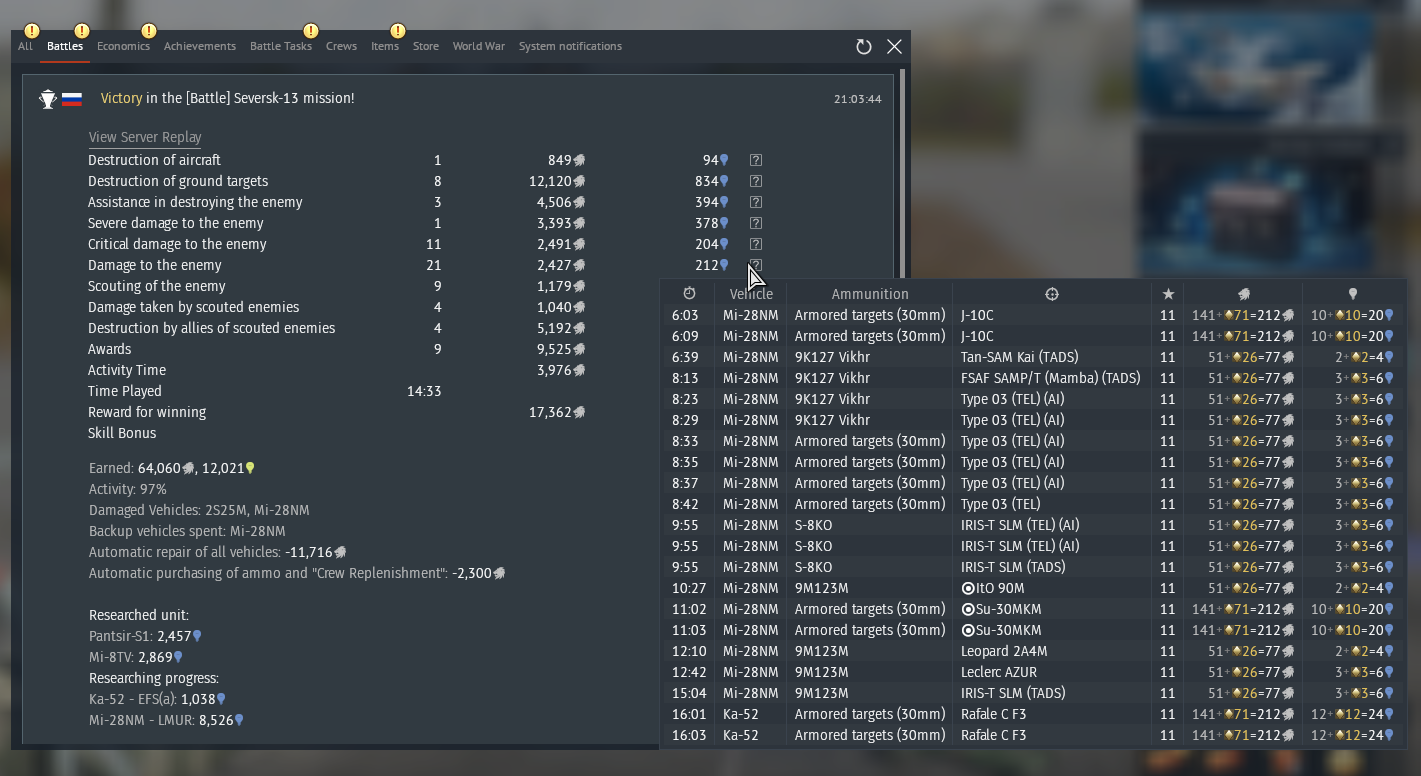The height and width of the screenshot is (776, 1421).
Task: Click the Pantsir-S1 researched unit line
Action: click(x=145, y=636)
